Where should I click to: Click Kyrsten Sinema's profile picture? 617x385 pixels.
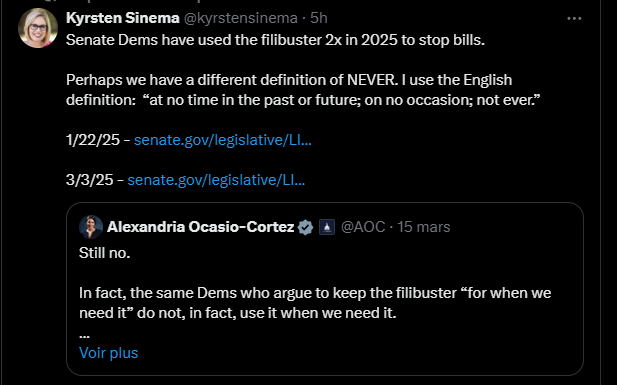click(x=38, y=28)
